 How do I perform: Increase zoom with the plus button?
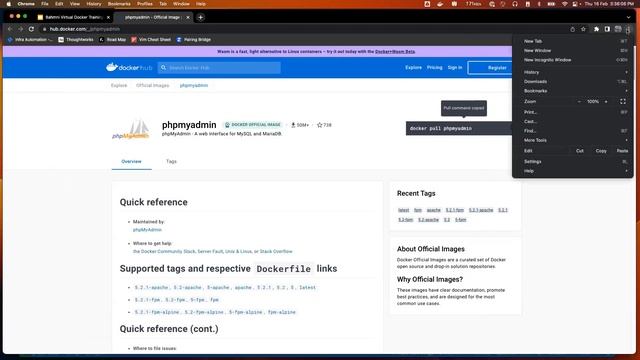click(606, 102)
